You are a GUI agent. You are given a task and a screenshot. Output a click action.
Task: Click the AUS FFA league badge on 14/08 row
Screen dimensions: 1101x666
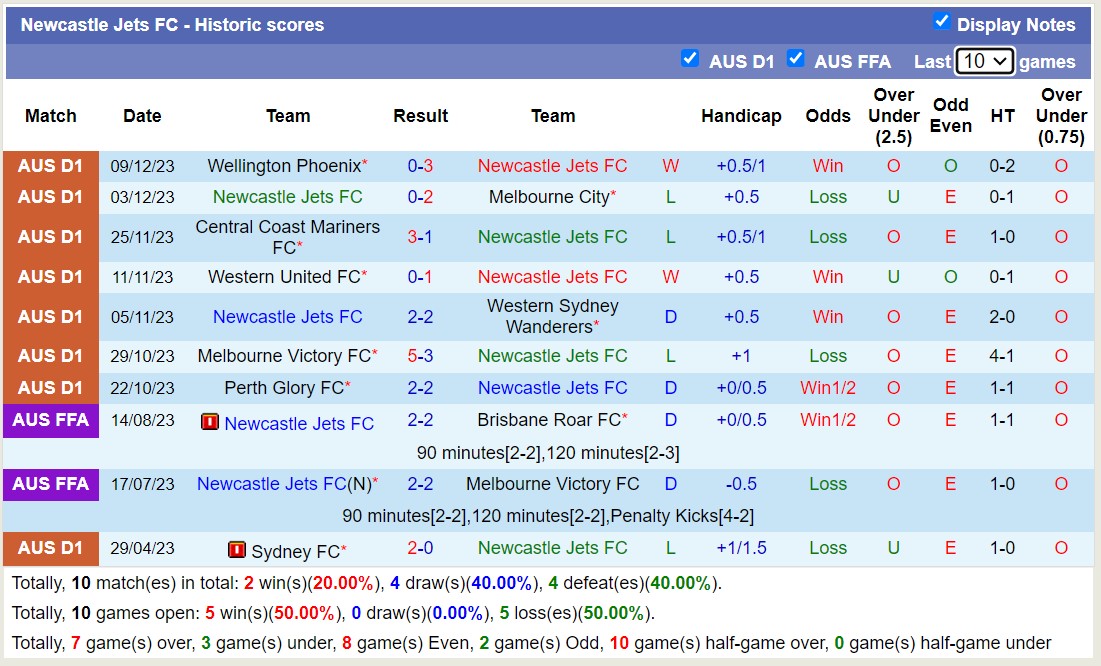coord(51,420)
